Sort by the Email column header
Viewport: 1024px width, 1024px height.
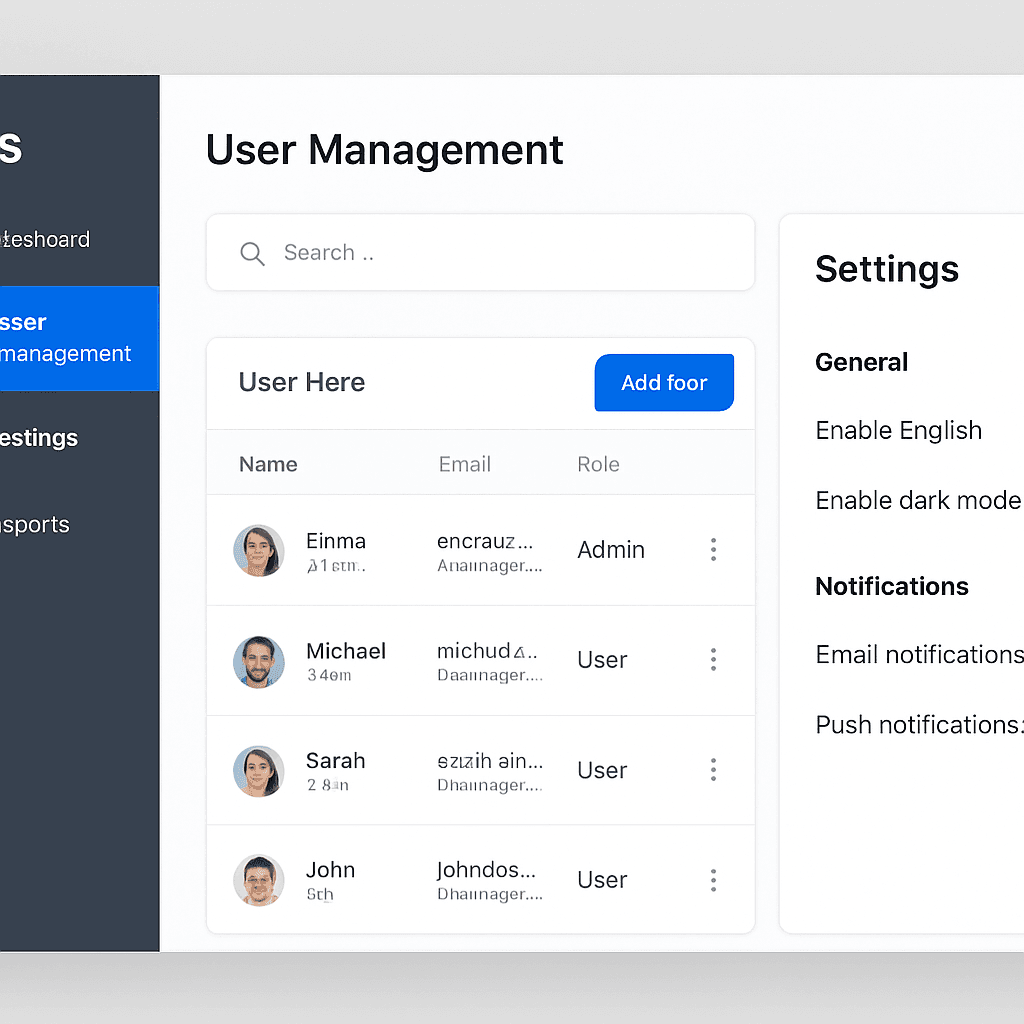(464, 464)
